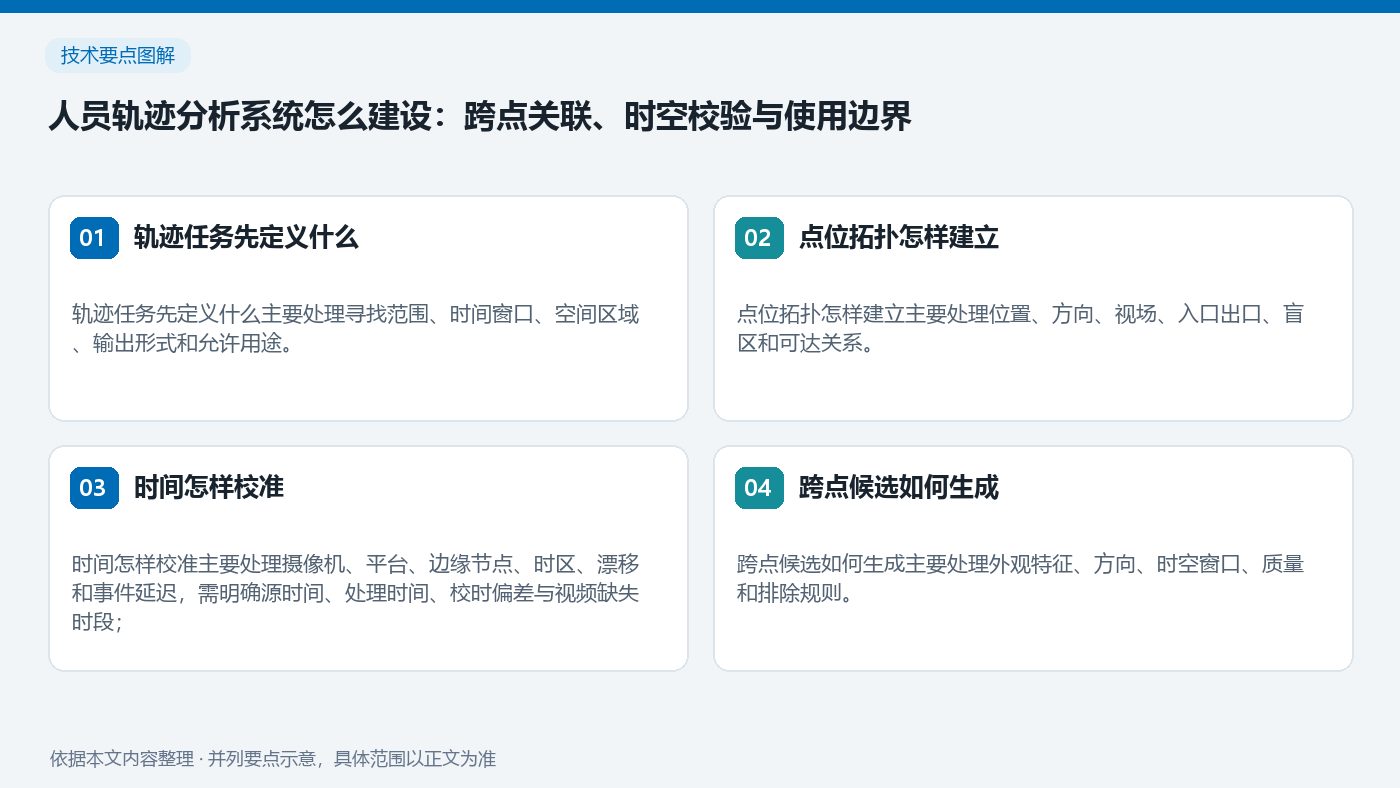Click the 03 number badge
The image size is (1400, 788).
[94, 488]
